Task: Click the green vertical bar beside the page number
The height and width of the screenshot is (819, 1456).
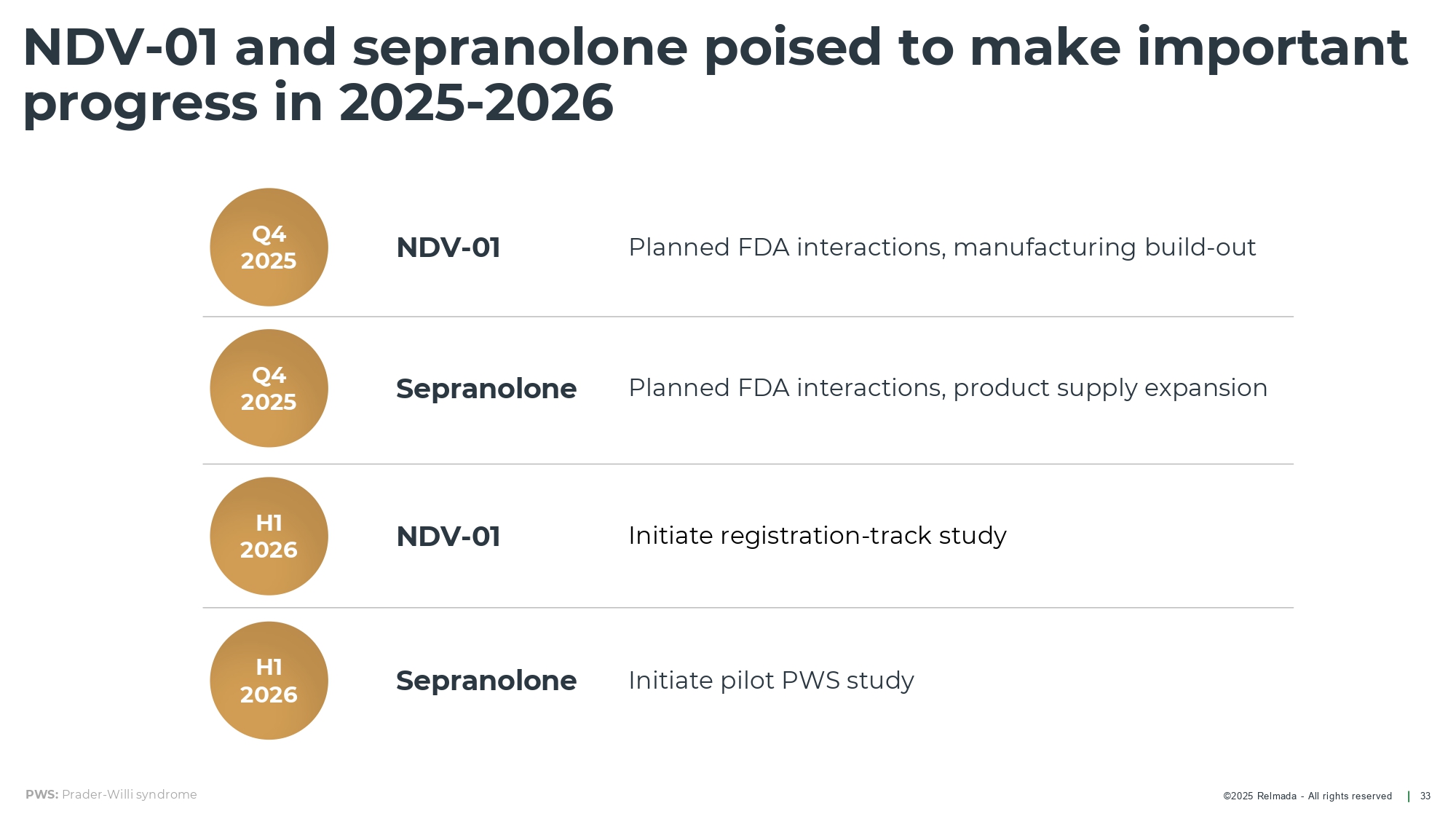Action: click(x=1409, y=796)
